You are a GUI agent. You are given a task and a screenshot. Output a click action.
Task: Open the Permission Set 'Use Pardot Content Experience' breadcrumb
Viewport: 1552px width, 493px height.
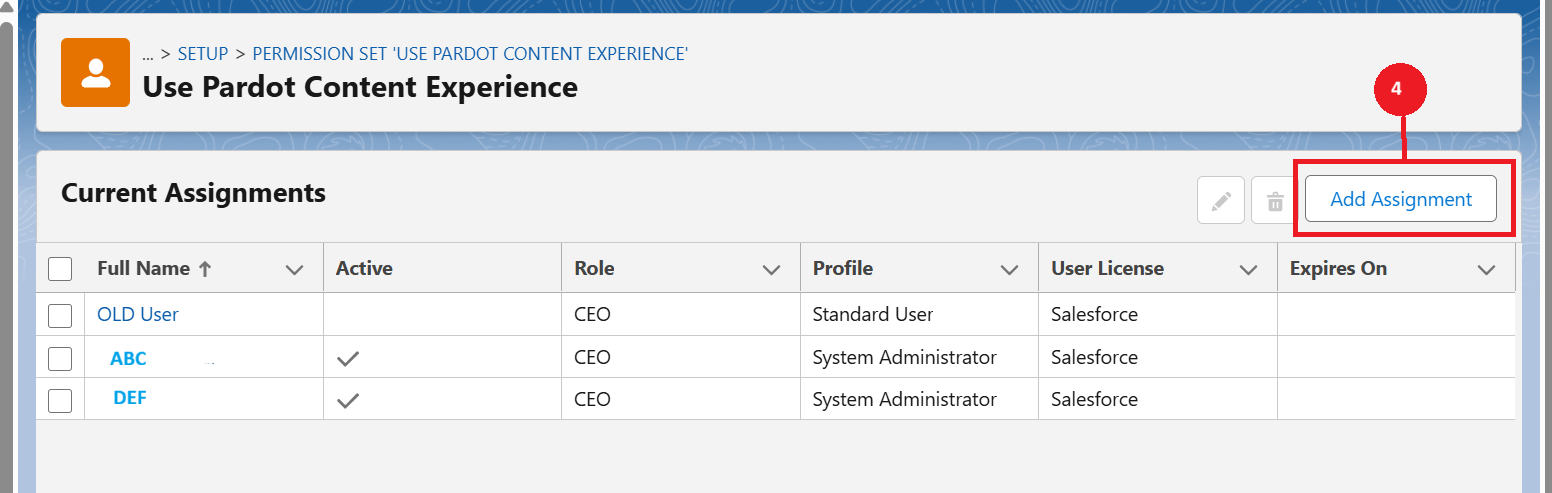point(469,54)
